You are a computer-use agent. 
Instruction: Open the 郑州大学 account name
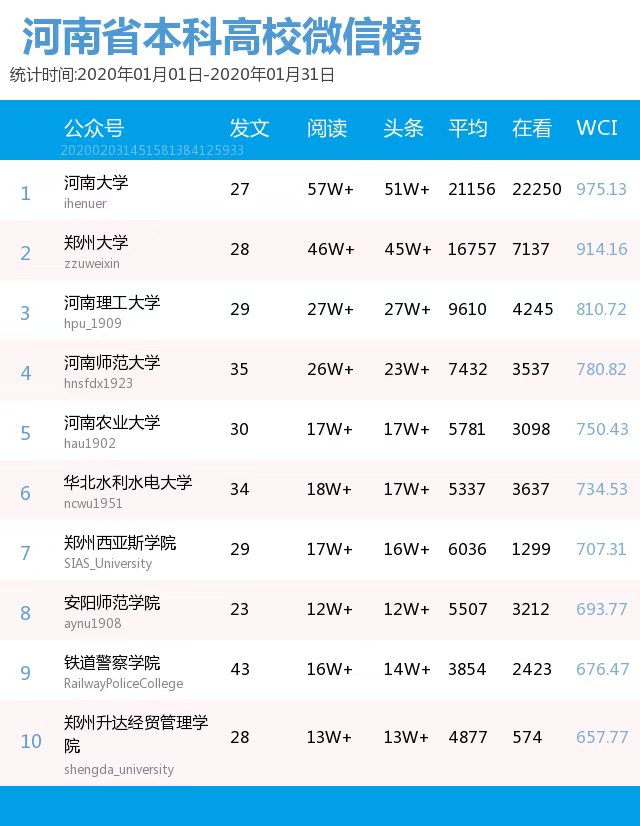coord(96,243)
